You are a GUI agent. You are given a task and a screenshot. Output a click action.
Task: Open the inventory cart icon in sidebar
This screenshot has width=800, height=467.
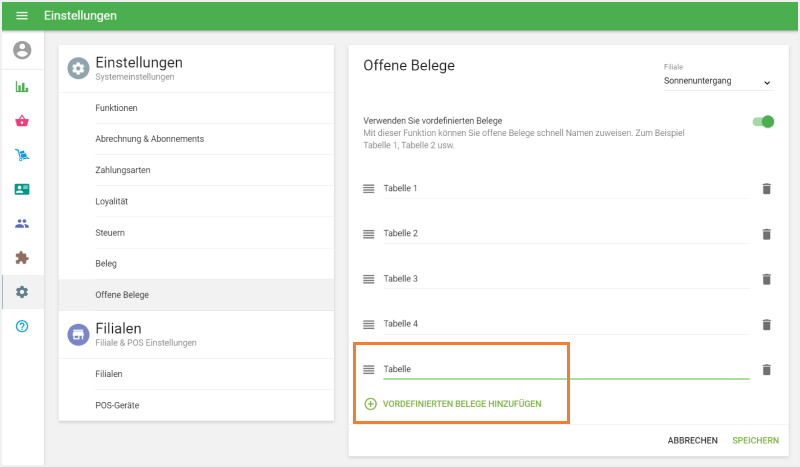22,155
